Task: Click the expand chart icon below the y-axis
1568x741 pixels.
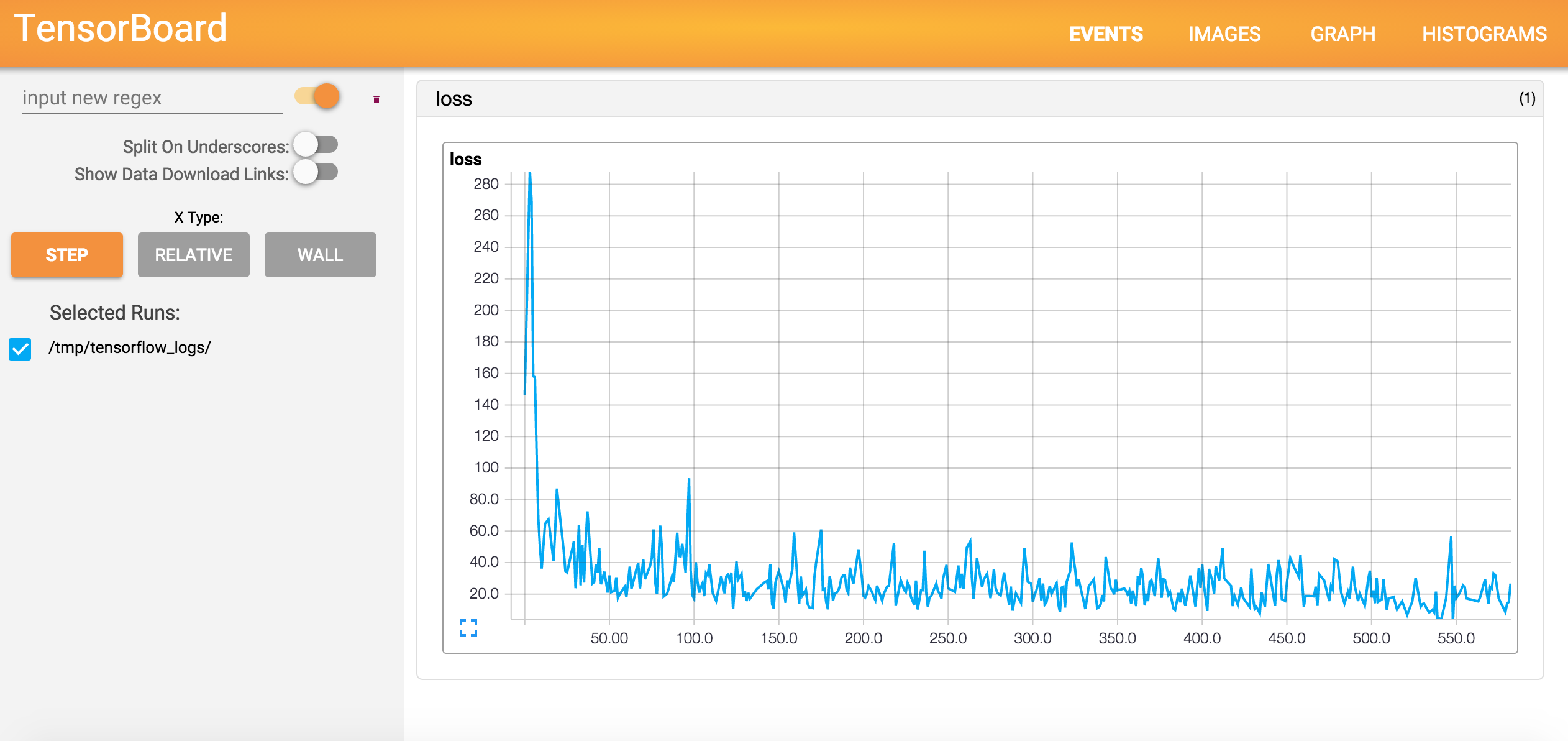Action: [x=468, y=627]
